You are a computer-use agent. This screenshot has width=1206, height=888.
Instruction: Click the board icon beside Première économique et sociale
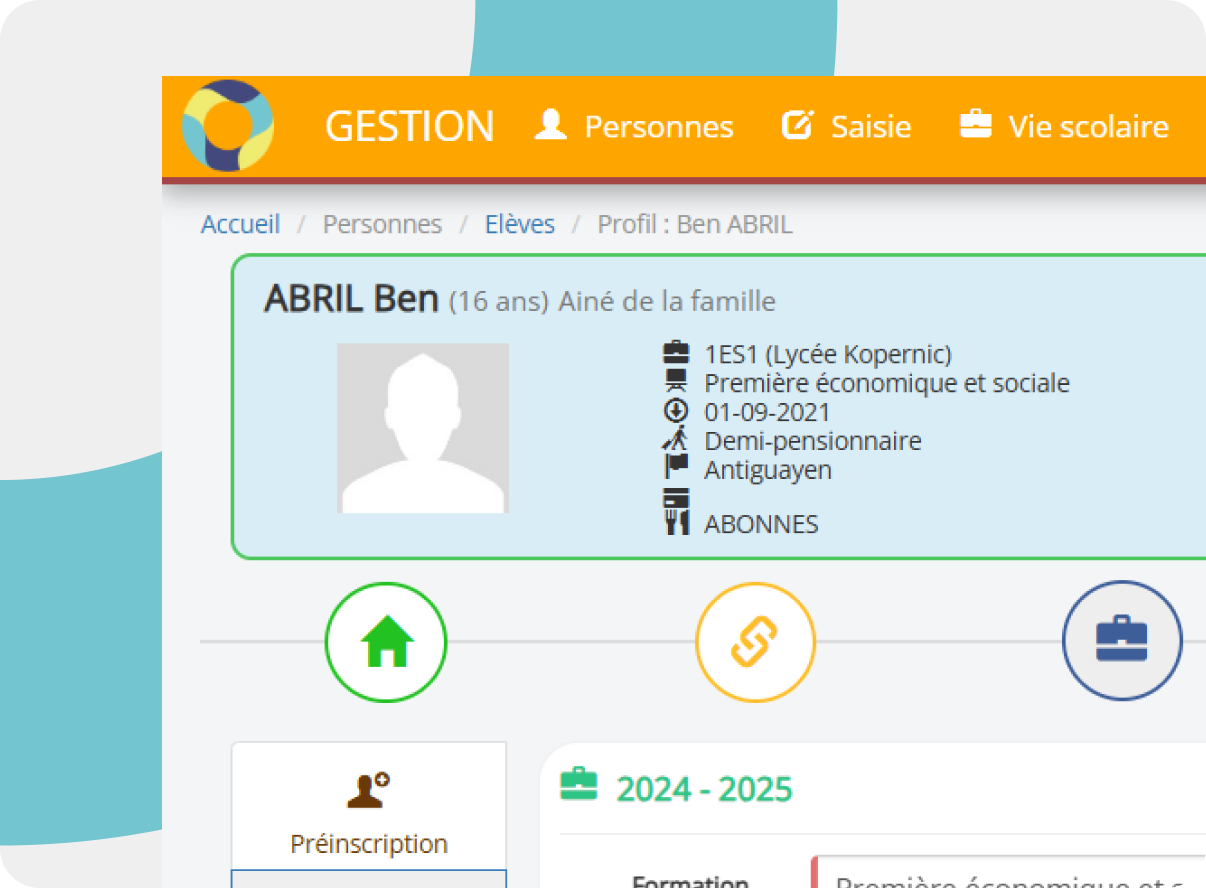tap(677, 382)
